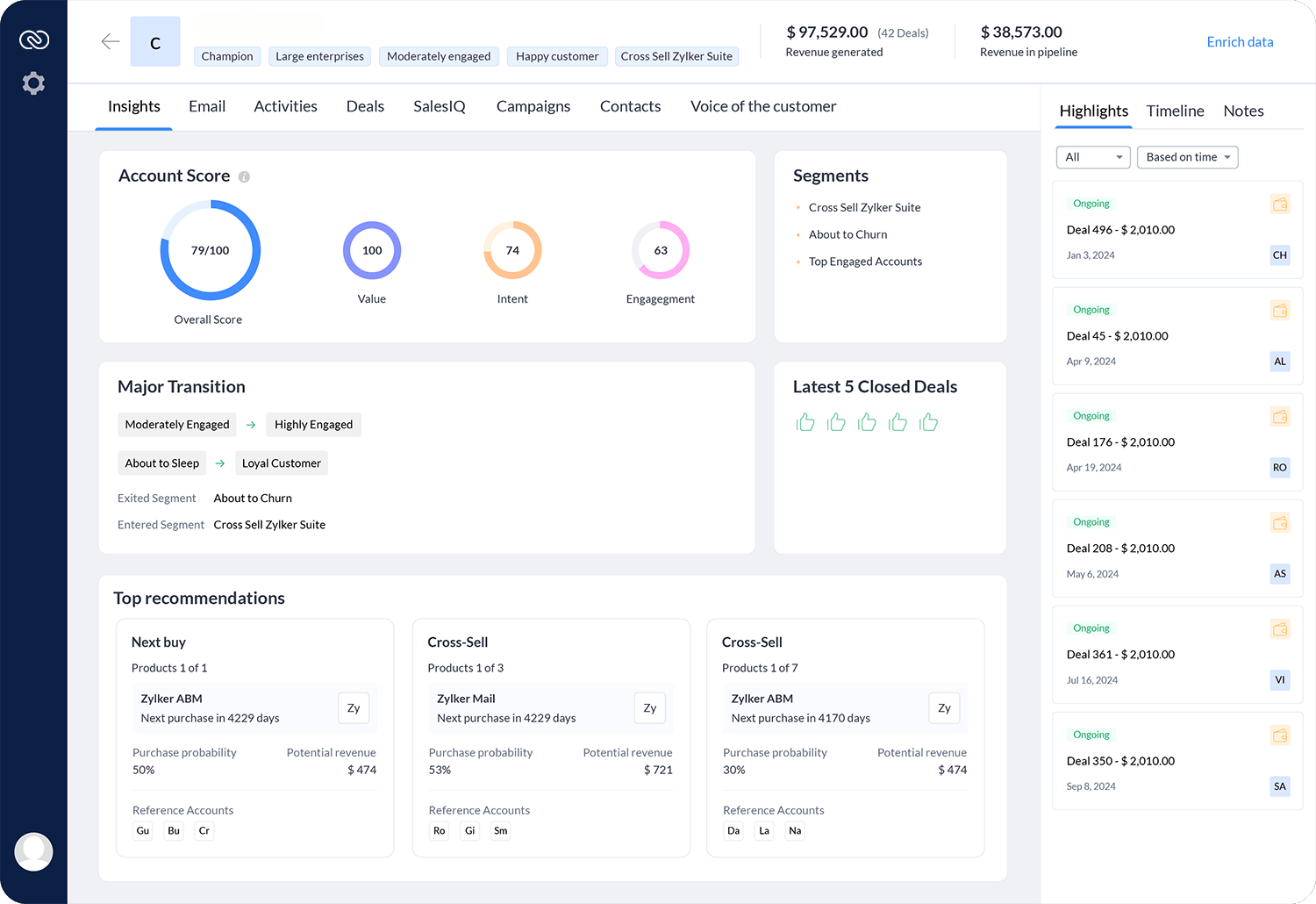Click the Enrich data link
This screenshot has width=1316, height=904.
pos(1240,41)
